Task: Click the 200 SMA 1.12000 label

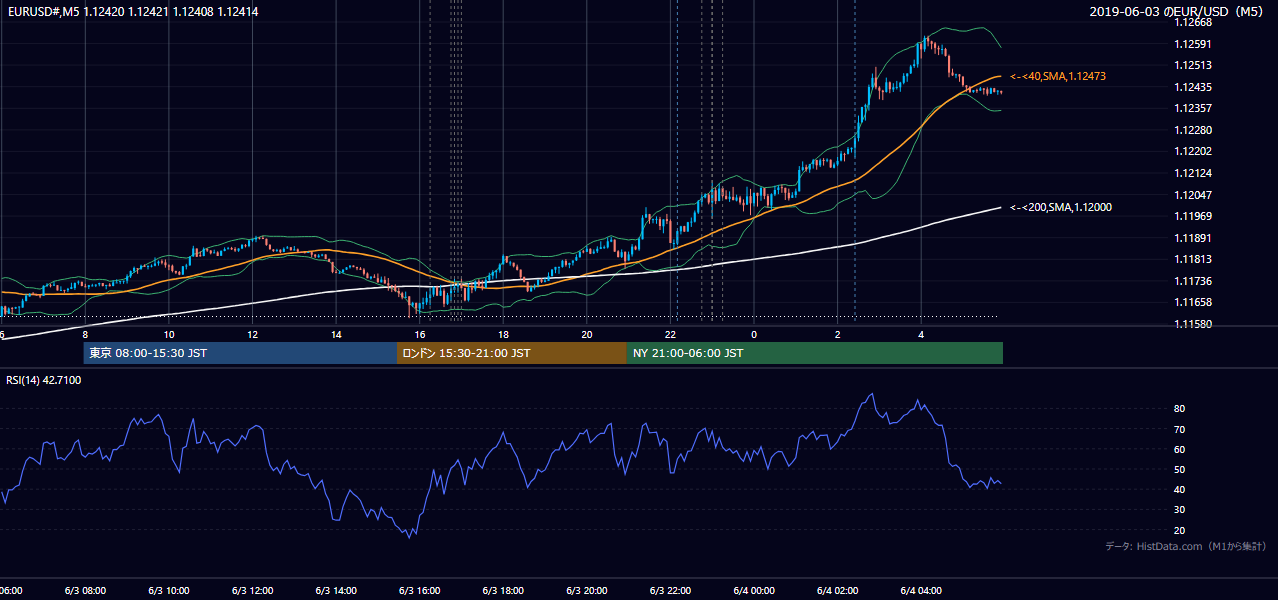Action: point(1060,207)
